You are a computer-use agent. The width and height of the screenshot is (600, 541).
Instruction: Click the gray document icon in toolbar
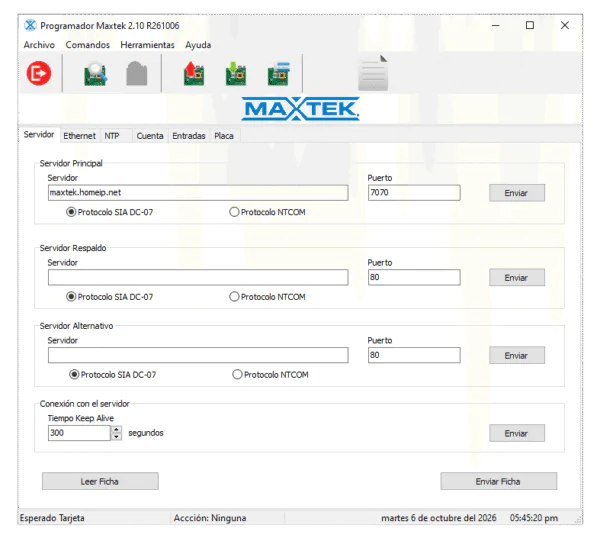click(373, 73)
